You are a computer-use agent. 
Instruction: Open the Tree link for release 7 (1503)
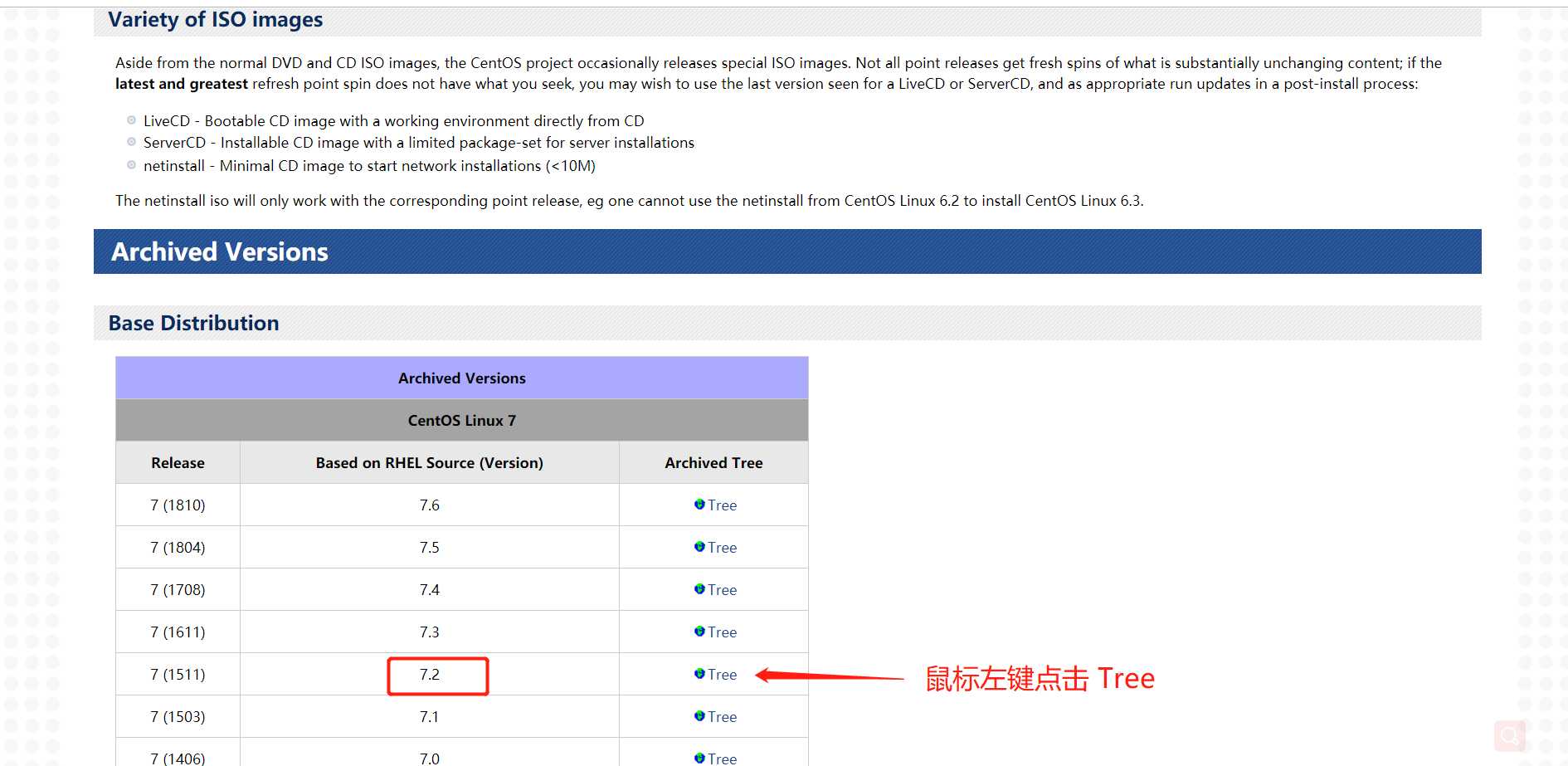tap(722, 716)
